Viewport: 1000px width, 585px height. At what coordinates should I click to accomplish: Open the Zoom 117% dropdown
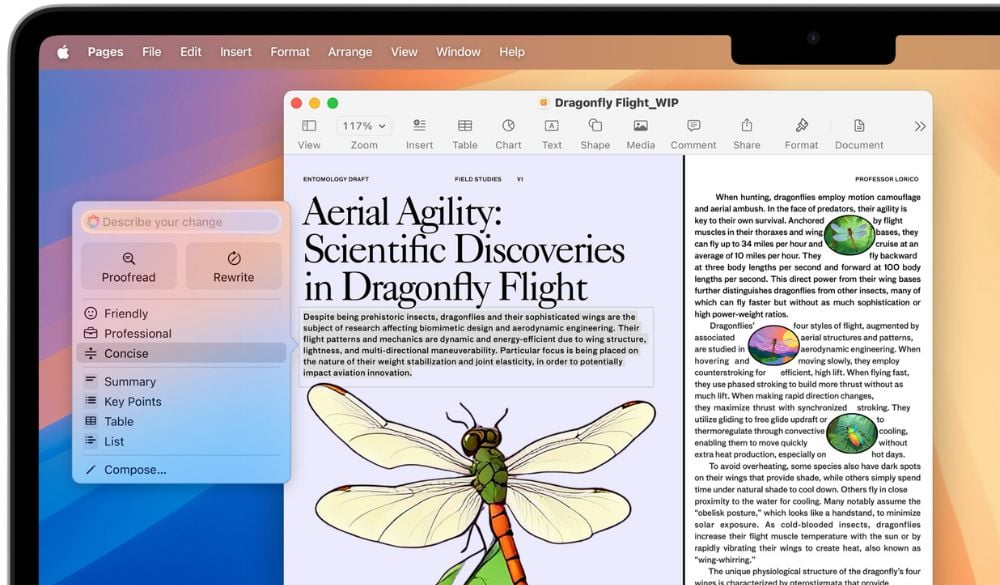click(x=364, y=126)
